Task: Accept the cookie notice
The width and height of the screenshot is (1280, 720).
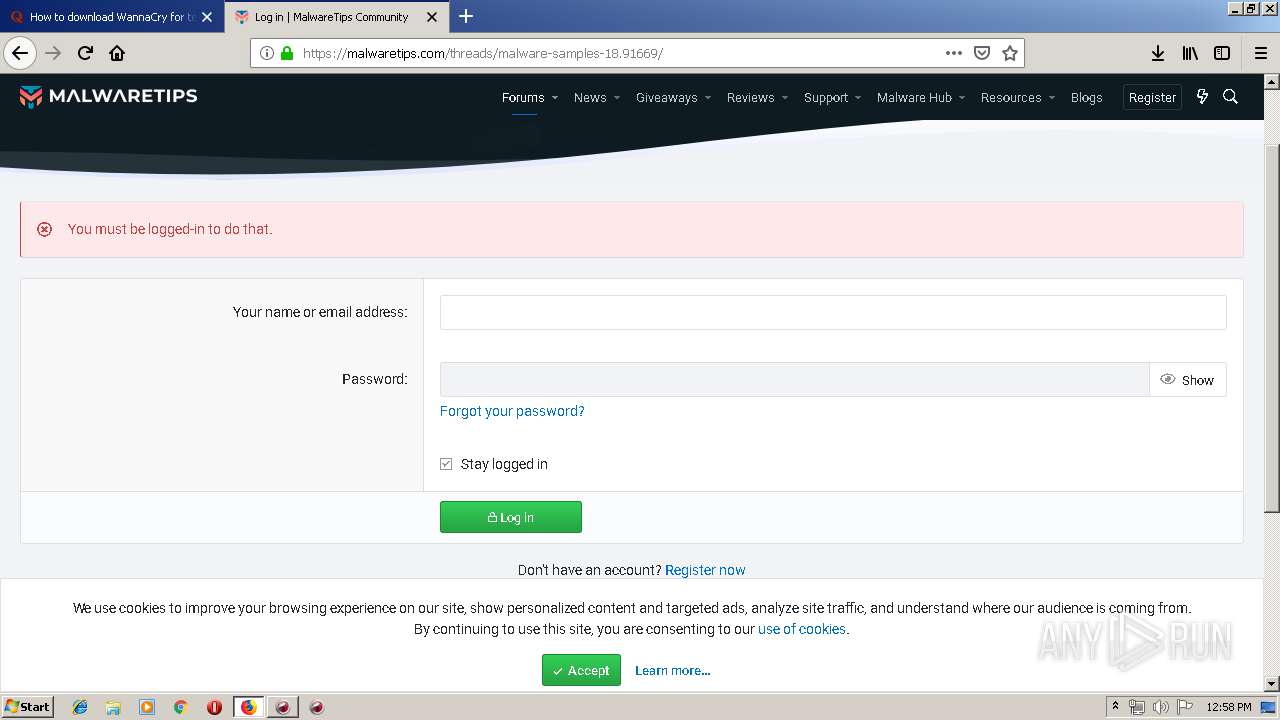Action: (581, 670)
